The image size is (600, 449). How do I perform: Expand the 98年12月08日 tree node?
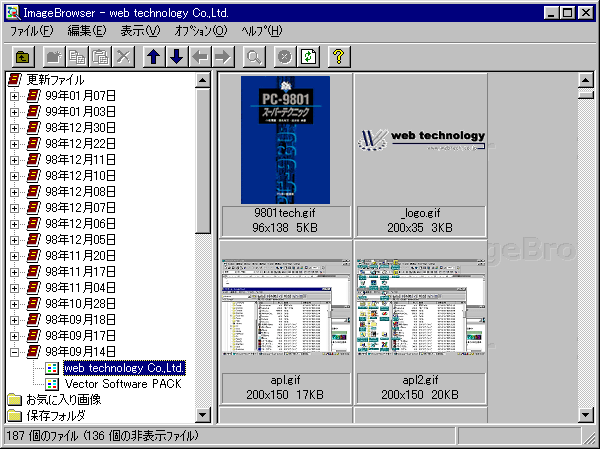14,192
